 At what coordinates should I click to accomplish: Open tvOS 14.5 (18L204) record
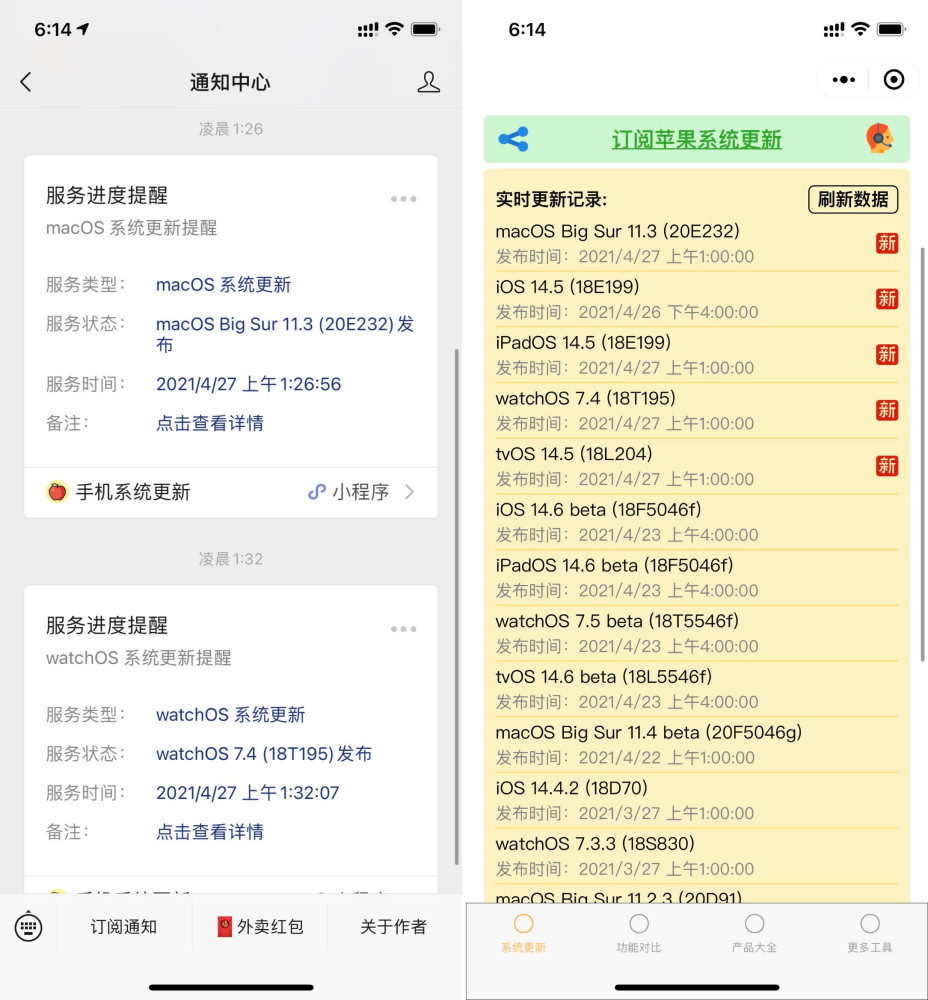[696, 466]
